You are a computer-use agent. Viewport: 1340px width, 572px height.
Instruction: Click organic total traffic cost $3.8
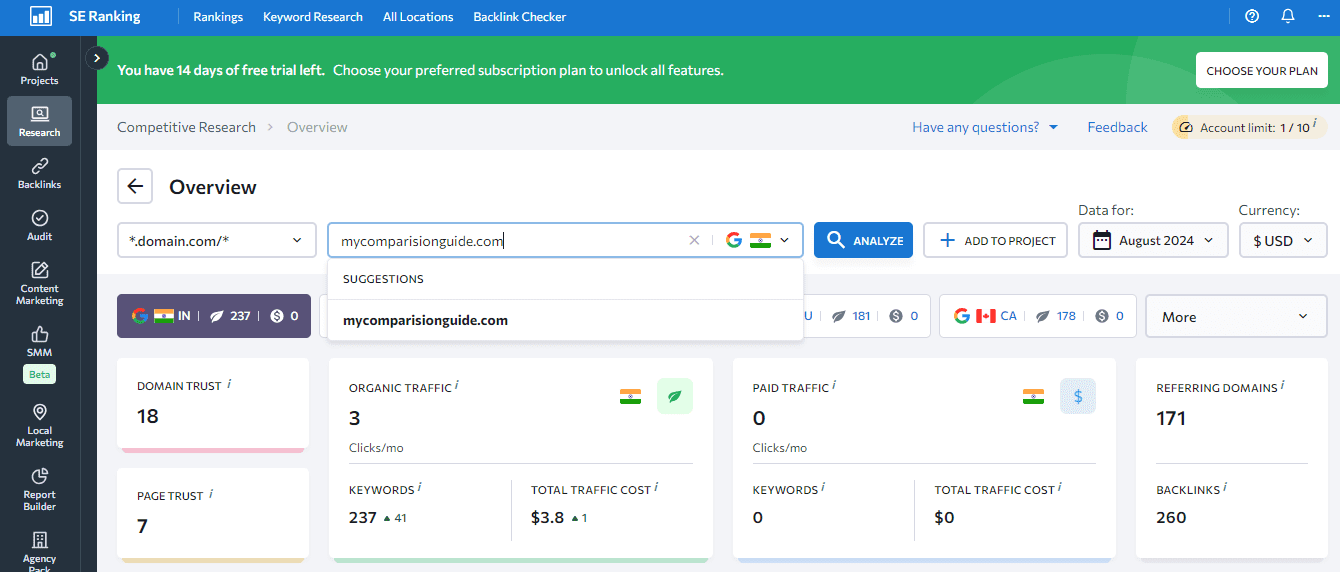point(549,517)
